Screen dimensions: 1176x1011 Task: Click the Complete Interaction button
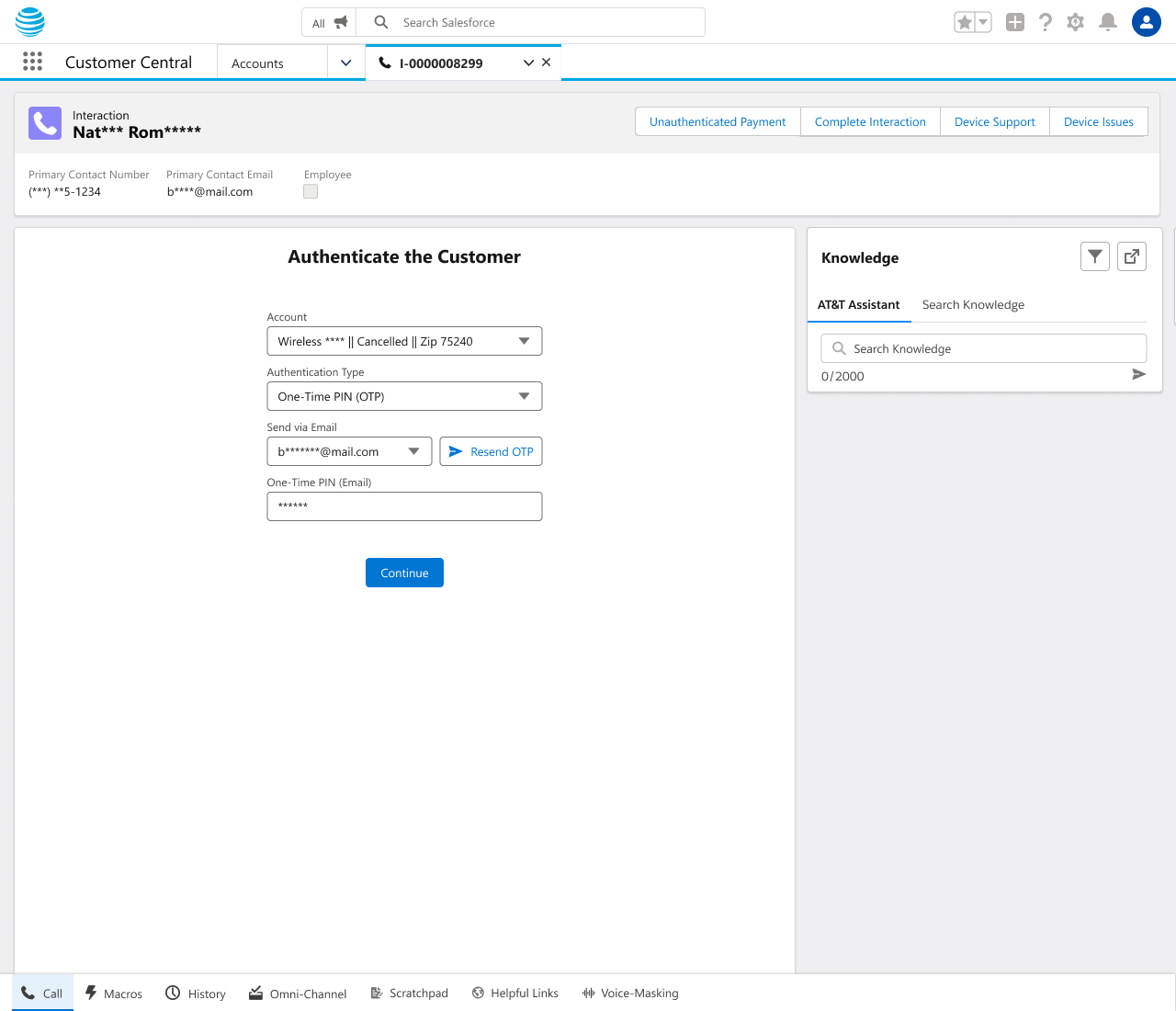click(x=870, y=121)
